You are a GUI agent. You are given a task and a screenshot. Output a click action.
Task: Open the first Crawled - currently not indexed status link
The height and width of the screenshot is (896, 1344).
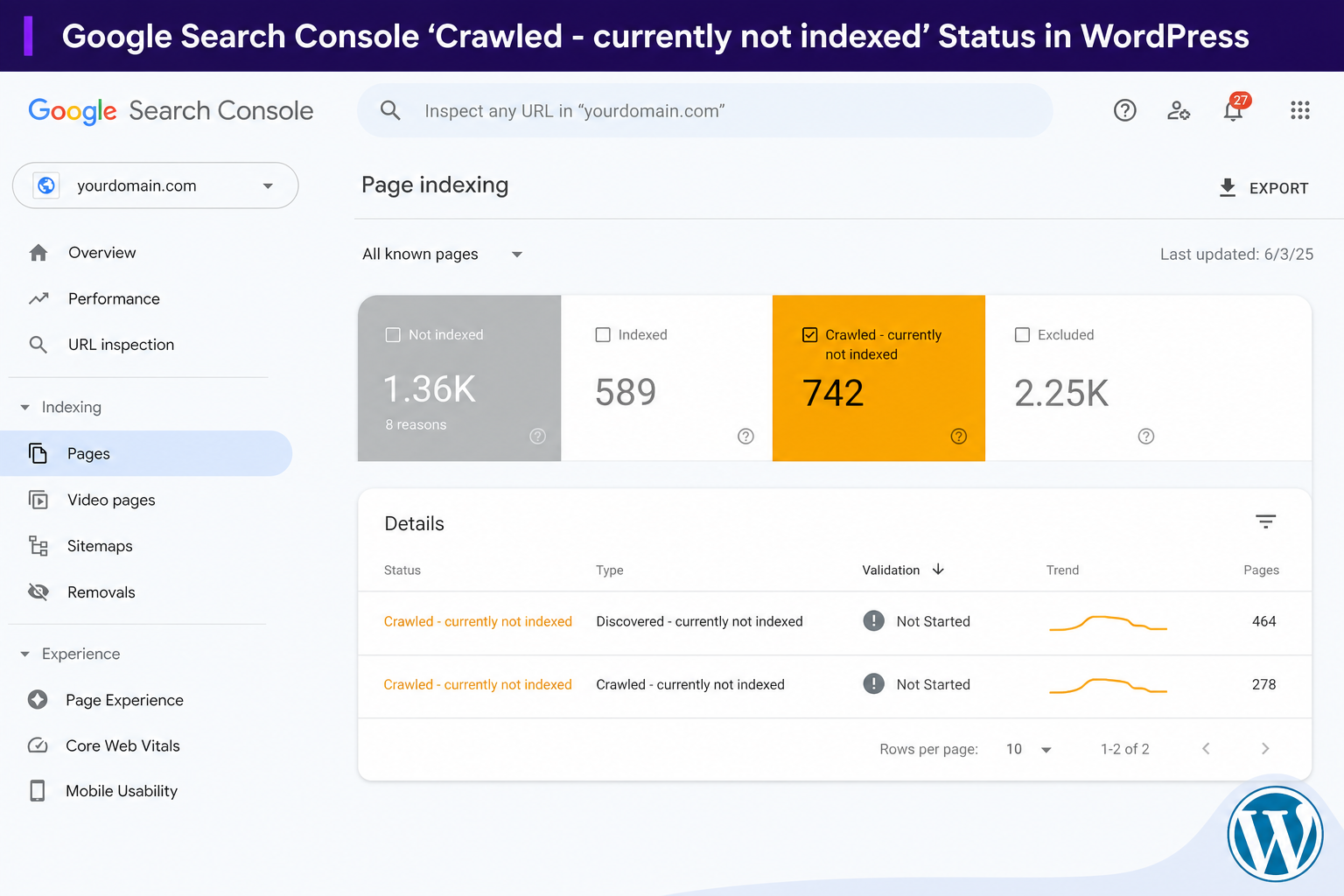[478, 621]
